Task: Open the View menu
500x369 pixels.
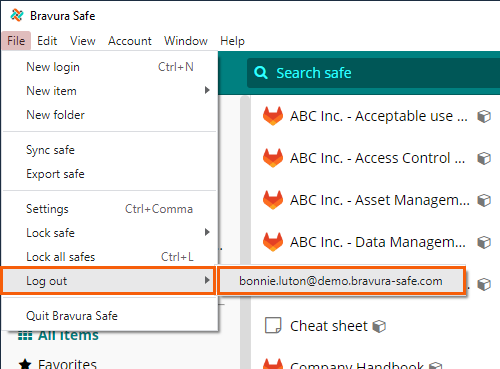Action: point(83,41)
